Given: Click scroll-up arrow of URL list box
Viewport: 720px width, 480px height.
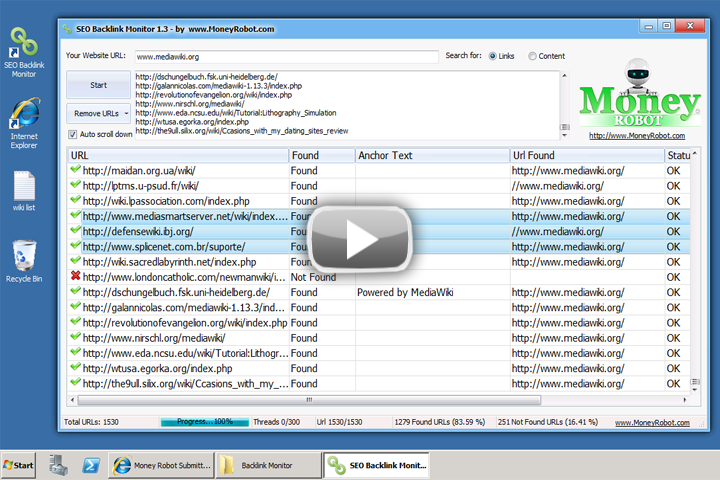Looking at the screenshot, I should tap(564, 75).
